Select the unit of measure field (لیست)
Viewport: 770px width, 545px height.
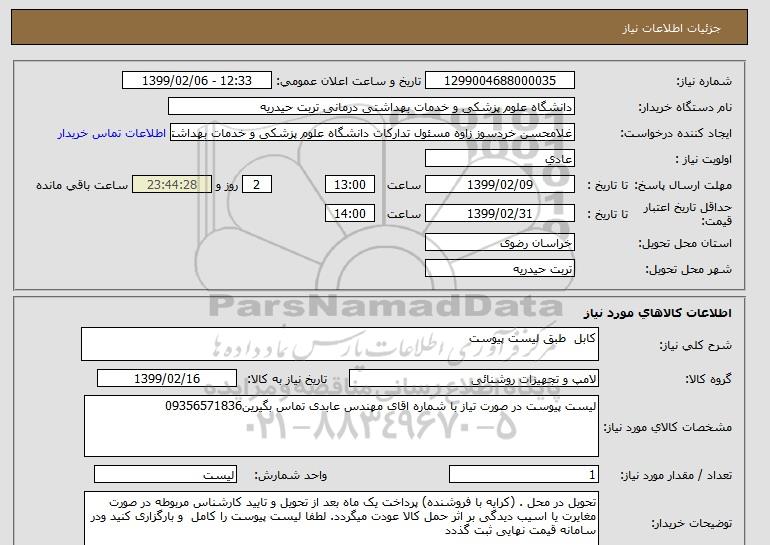[x=165, y=475]
